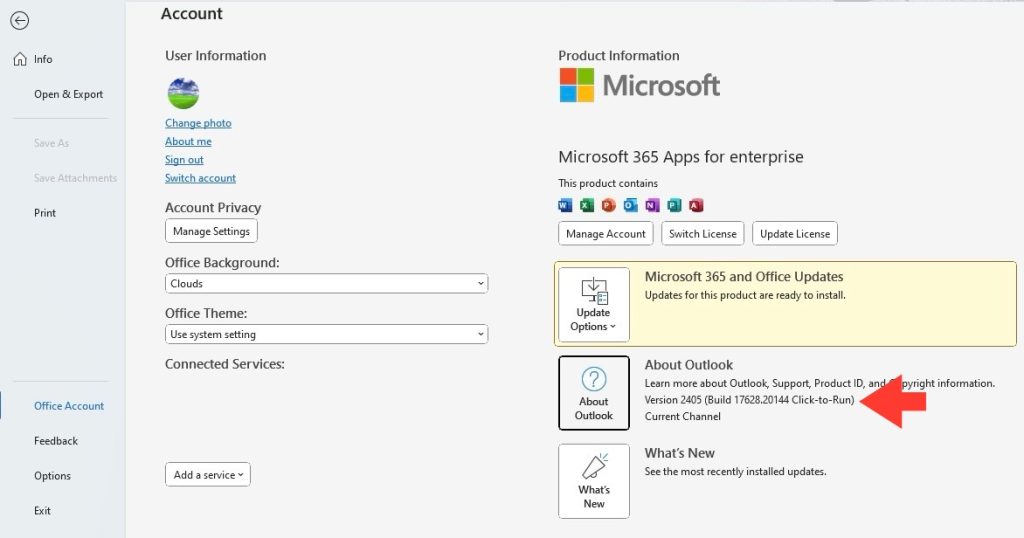Click the Save Attachments sidebar item
This screenshot has height=538, width=1024.
click(75, 178)
